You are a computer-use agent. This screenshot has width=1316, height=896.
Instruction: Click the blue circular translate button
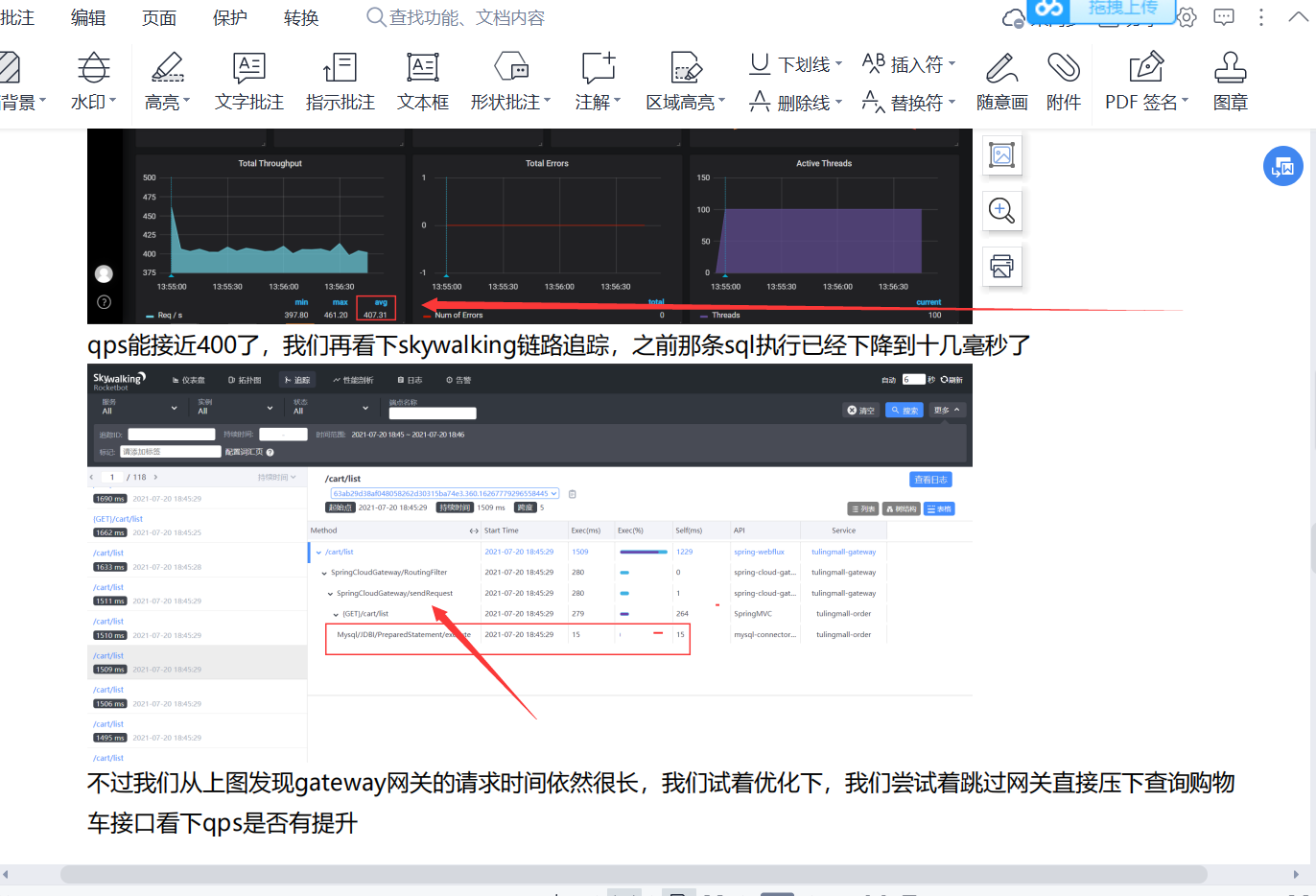1282,167
